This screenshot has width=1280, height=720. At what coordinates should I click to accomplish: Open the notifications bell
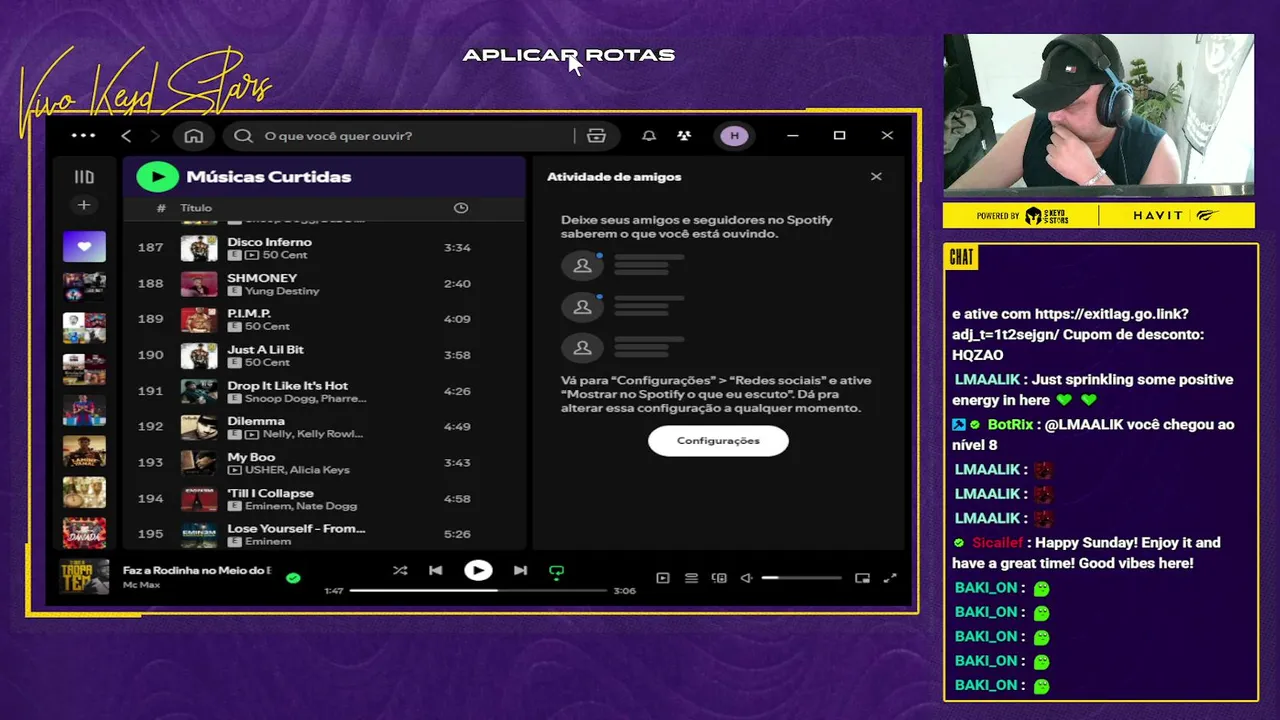point(649,136)
